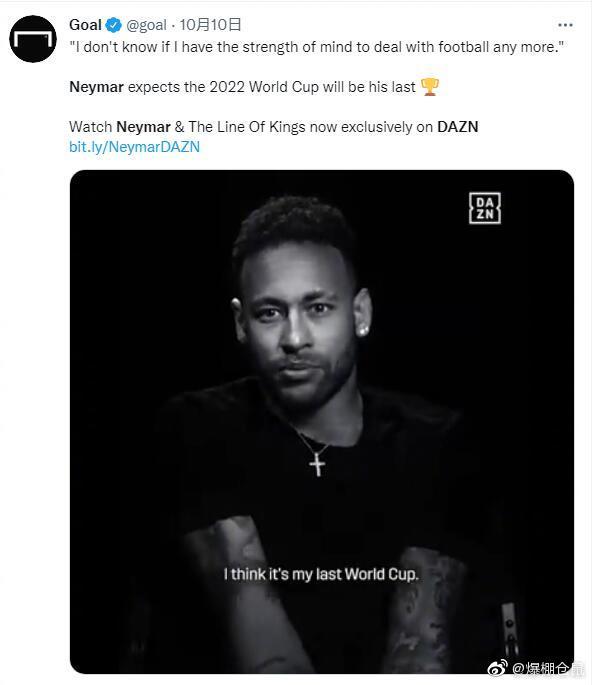Viewport: 592px width, 685px height.
Task: Click the trophy emoji in the tweet
Action: tap(429, 86)
